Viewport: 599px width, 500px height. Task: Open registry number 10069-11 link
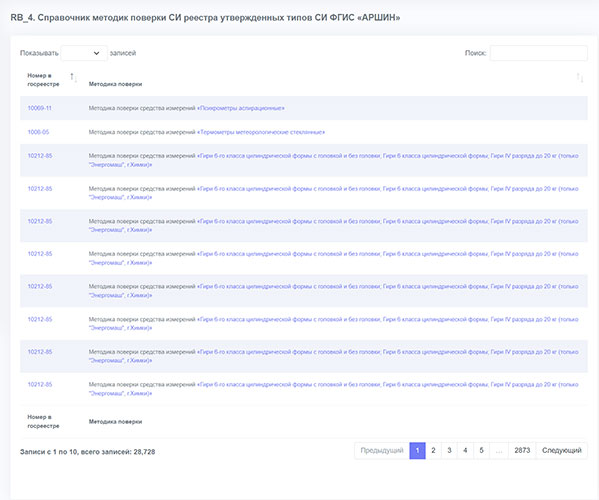[x=39, y=108]
